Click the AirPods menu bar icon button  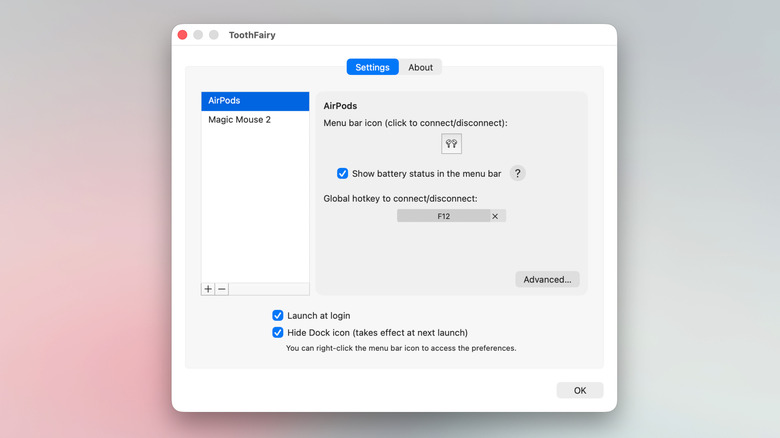click(x=451, y=144)
